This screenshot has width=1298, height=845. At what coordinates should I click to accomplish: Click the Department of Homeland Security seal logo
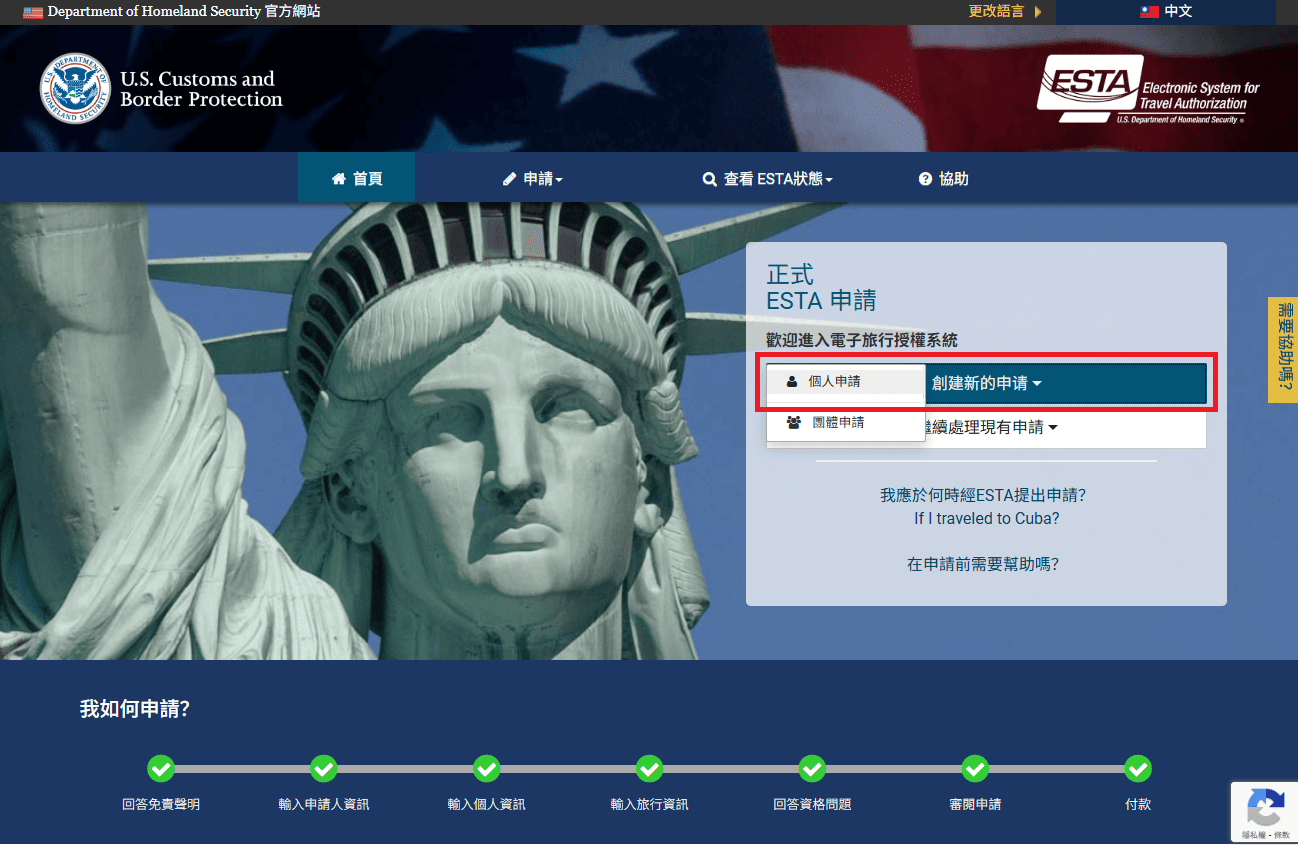click(x=75, y=89)
